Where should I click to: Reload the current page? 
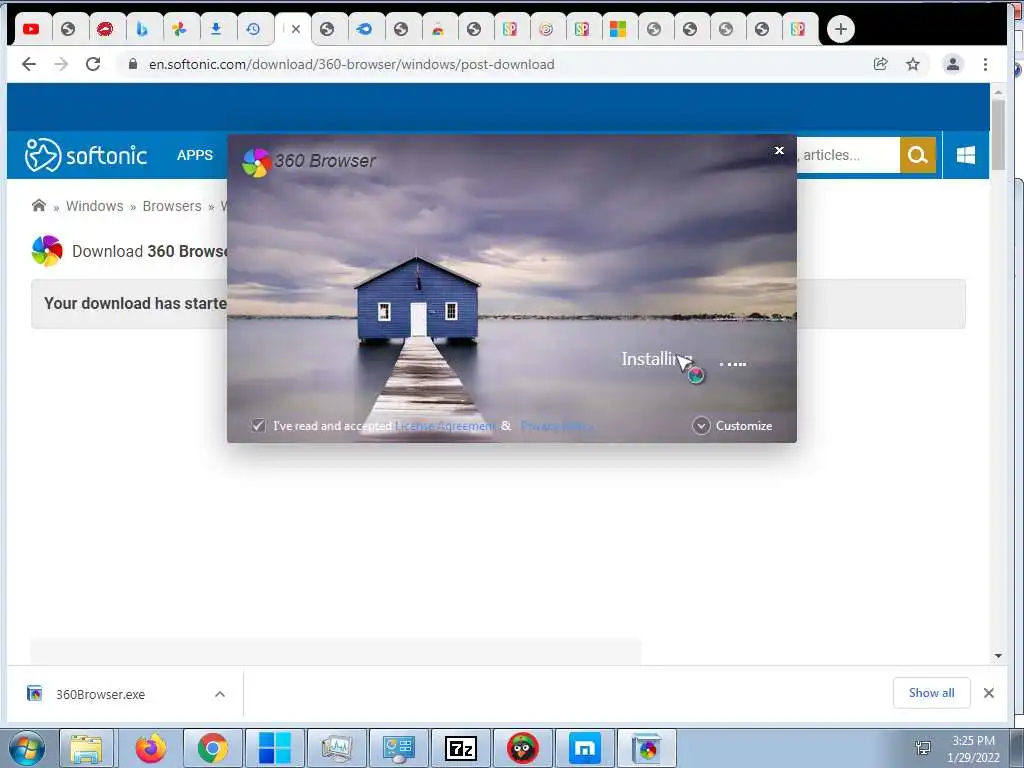pos(93,64)
